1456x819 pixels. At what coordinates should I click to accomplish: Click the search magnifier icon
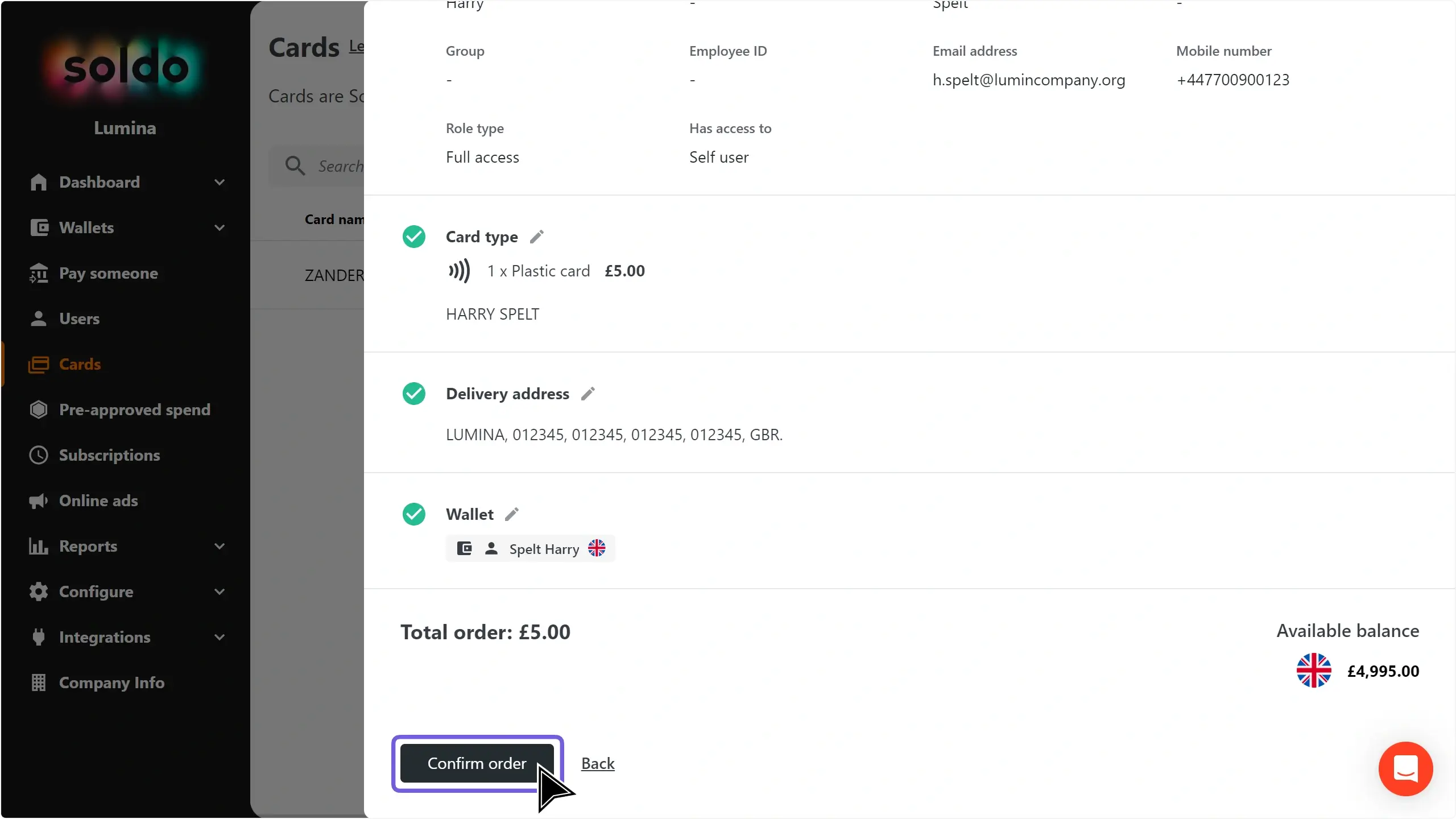click(x=295, y=166)
